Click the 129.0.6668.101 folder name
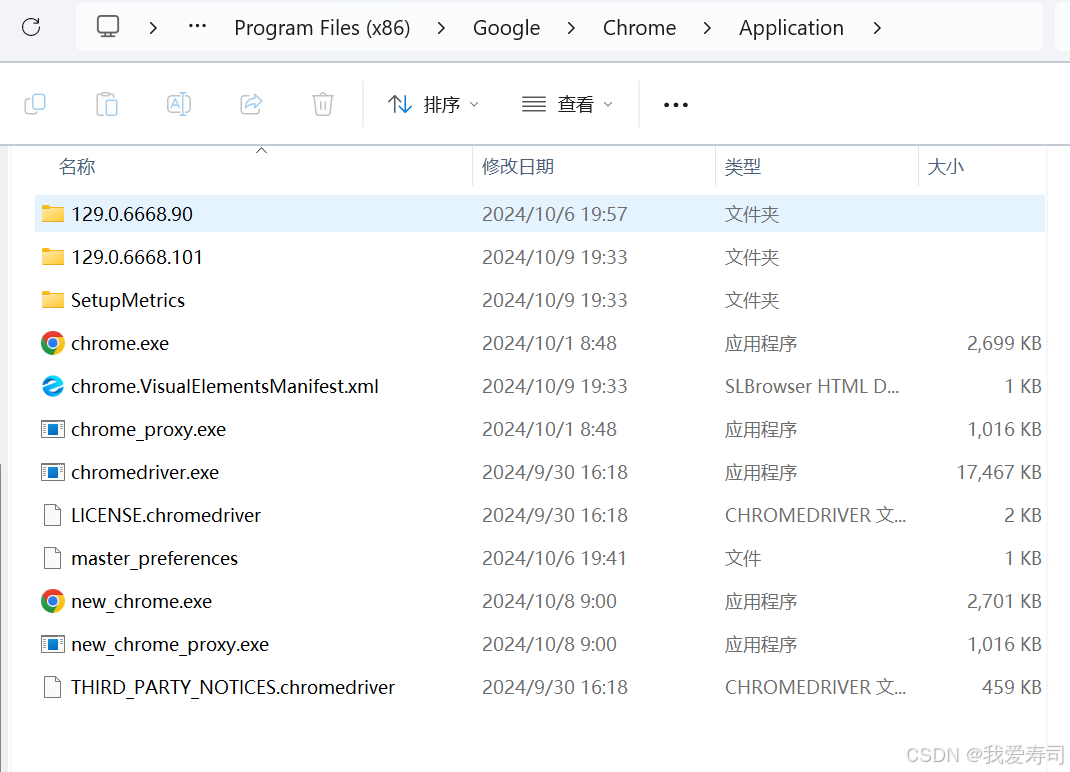This screenshot has height=772, width=1070. coord(137,257)
